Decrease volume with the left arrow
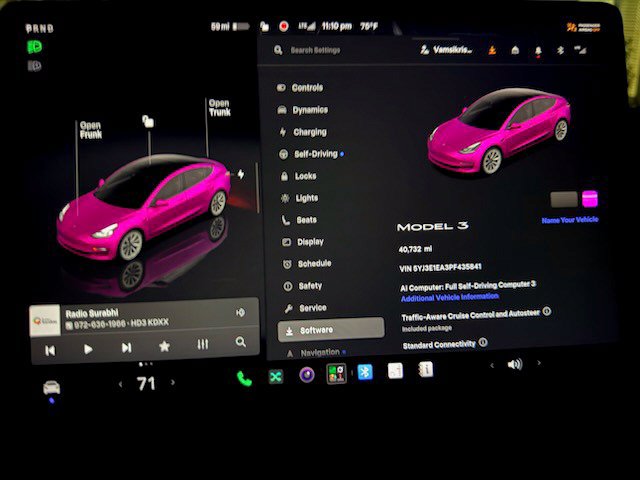Screen dimensions: 640x480 492,365
